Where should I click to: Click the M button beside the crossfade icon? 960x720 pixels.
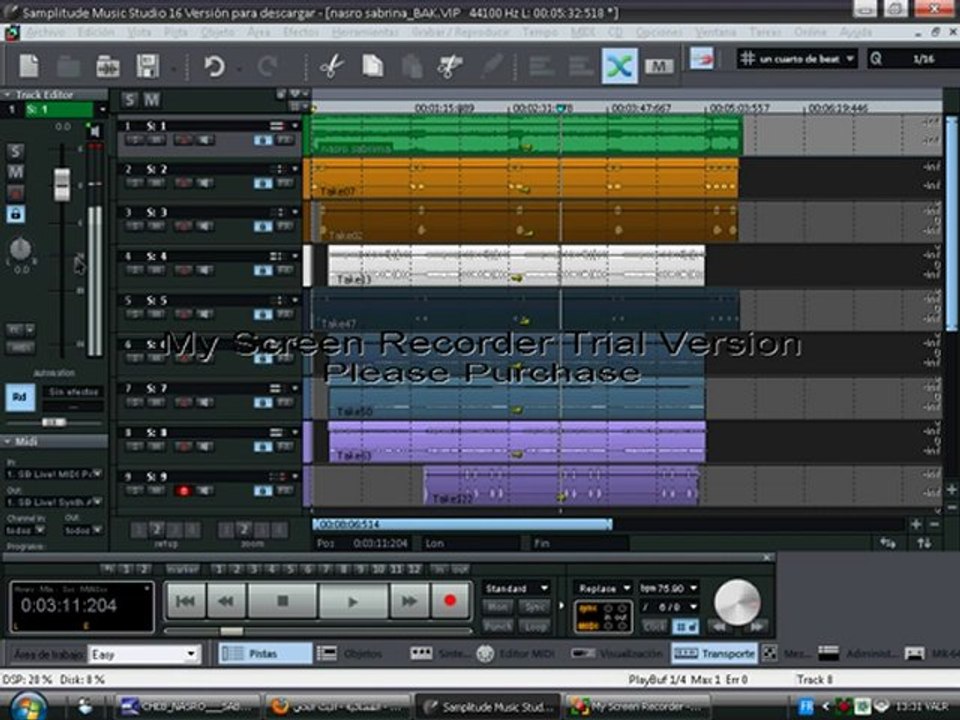[658, 66]
